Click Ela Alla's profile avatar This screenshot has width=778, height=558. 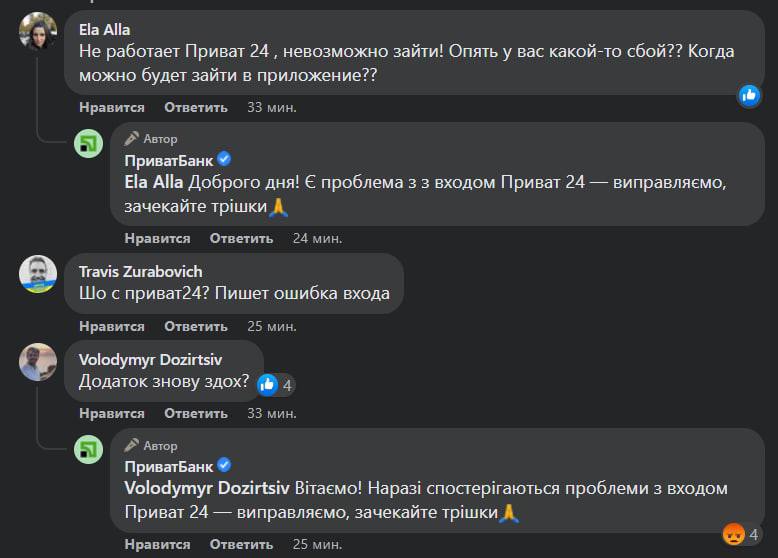(x=37, y=31)
